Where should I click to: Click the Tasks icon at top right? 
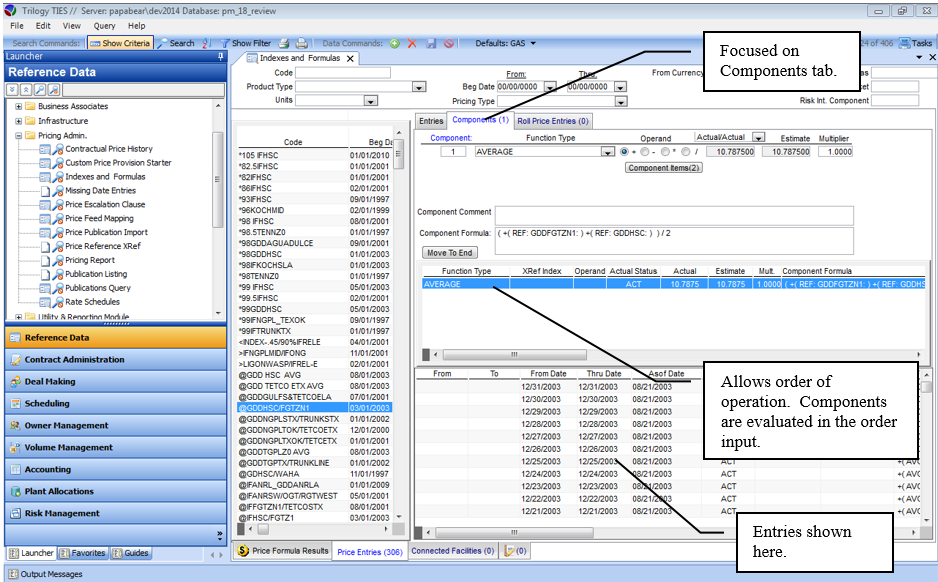915,43
